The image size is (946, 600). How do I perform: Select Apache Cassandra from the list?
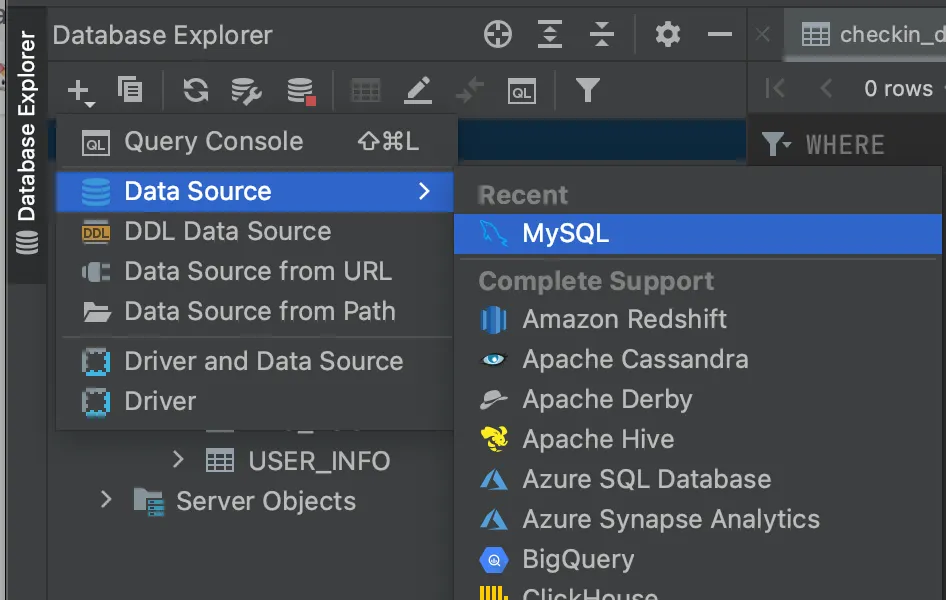tap(635, 360)
